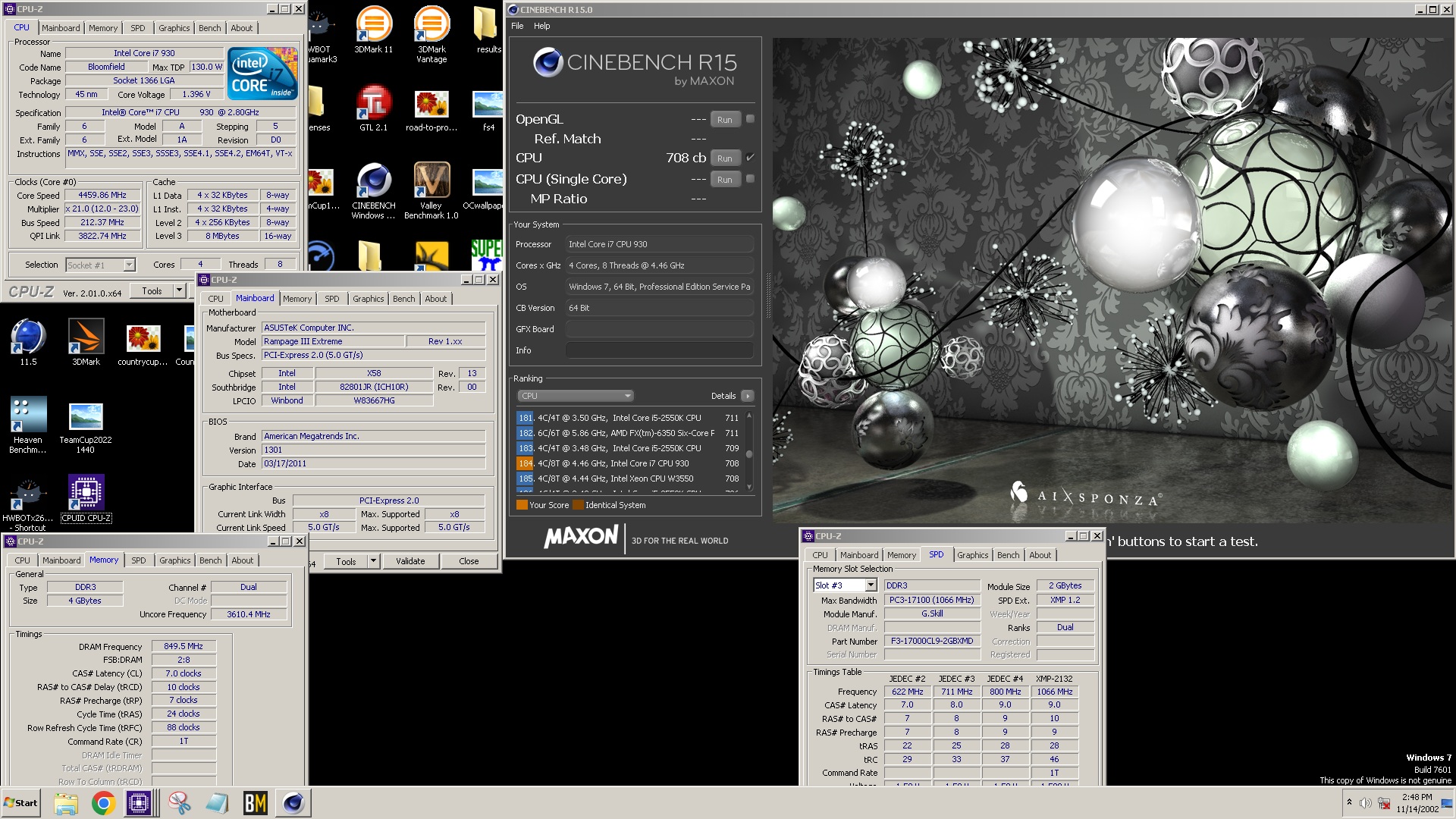Launch Valley Benchmark 1.0 shortcut
The height and width of the screenshot is (819, 1456).
pyautogui.click(x=431, y=190)
